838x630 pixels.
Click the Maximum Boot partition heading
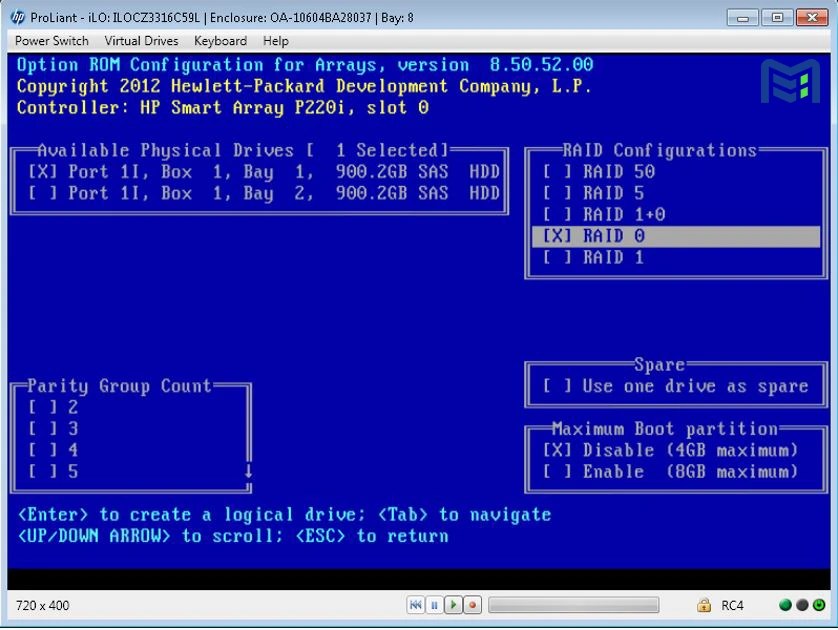(665, 429)
